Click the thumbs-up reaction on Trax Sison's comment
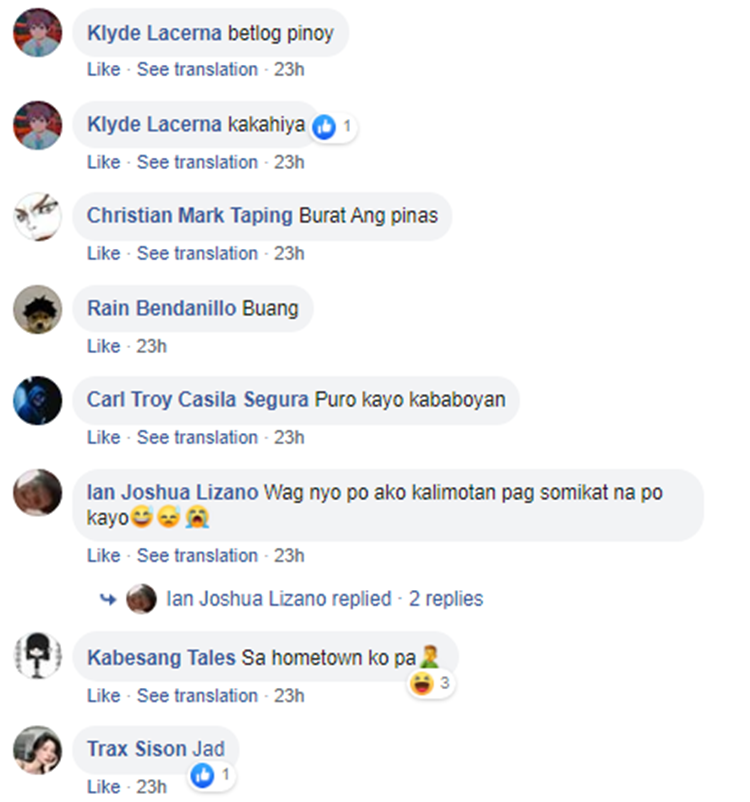The width and height of the screenshot is (750, 802). (x=203, y=775)
